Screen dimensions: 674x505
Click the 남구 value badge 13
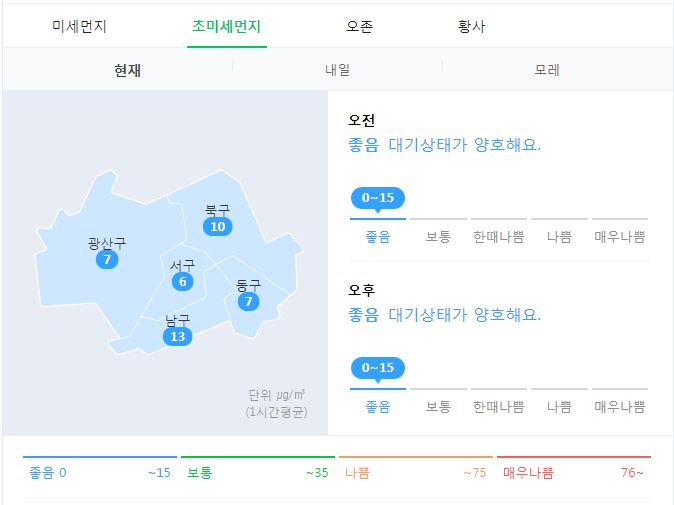click(x=178, y=337)
